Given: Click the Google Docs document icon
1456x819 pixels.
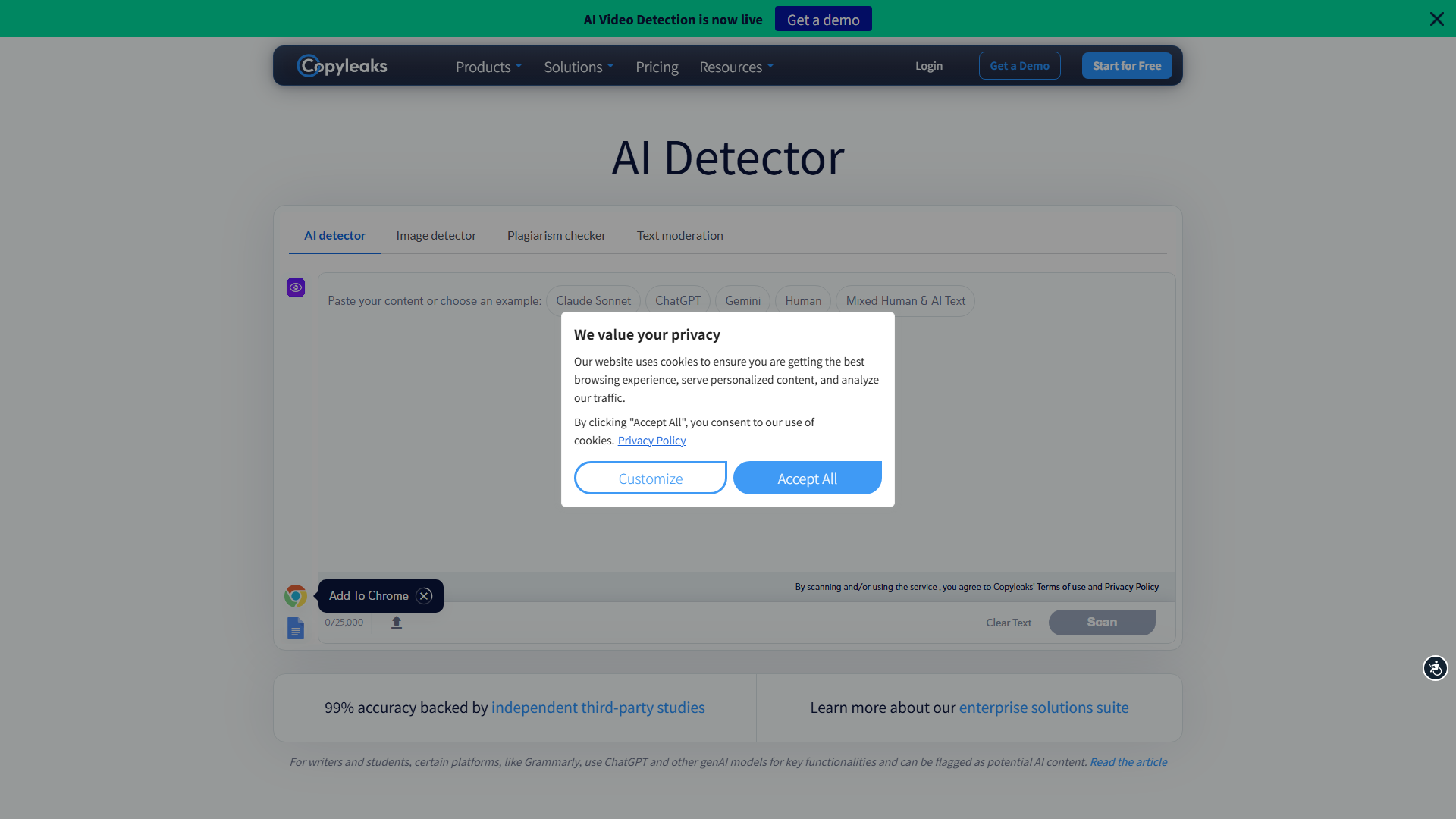Looking at the screenshot, I should (x=296, y=628).
